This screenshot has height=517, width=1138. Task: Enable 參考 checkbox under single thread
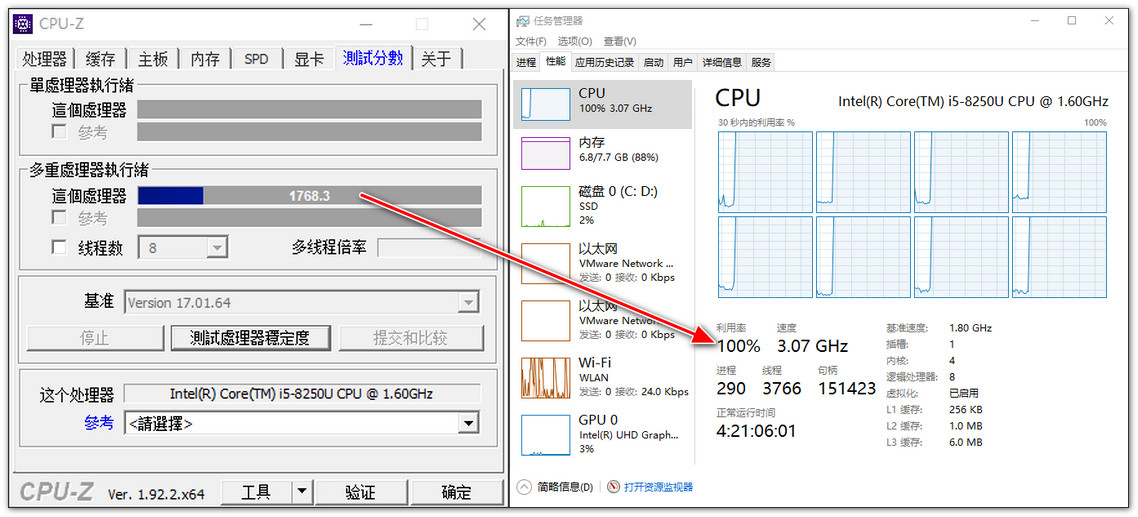pyautogui.click(x=60, y=132)
